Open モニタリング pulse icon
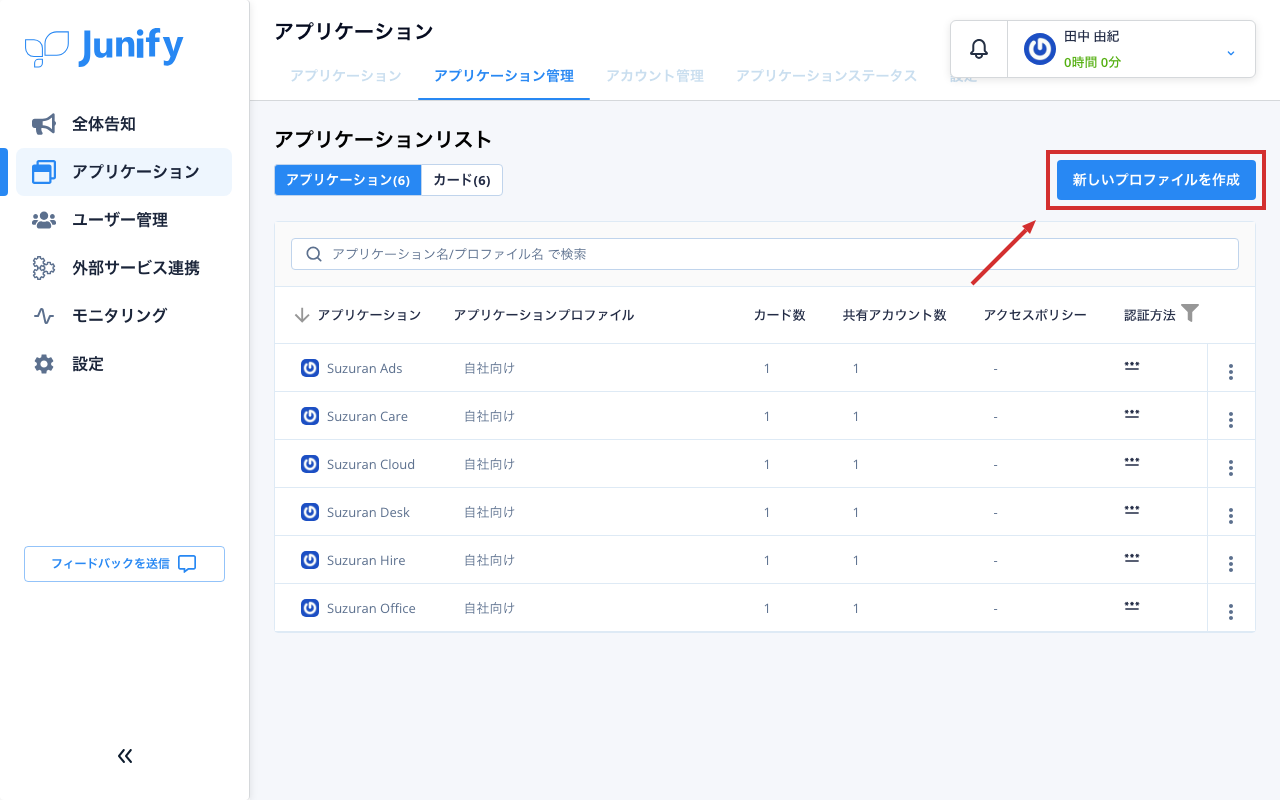The height and width of the screenshot is (800, 1280). (x=44, y=316)
